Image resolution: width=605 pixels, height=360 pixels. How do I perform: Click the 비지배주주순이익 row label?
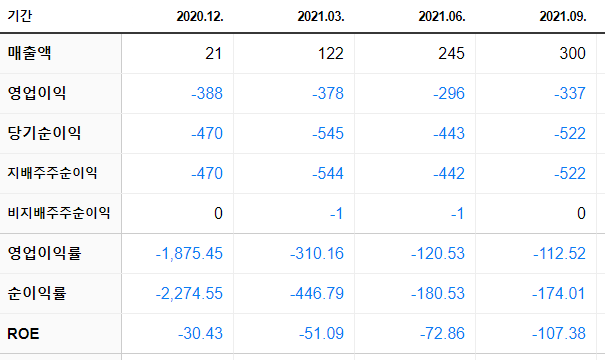click(59, 213)
